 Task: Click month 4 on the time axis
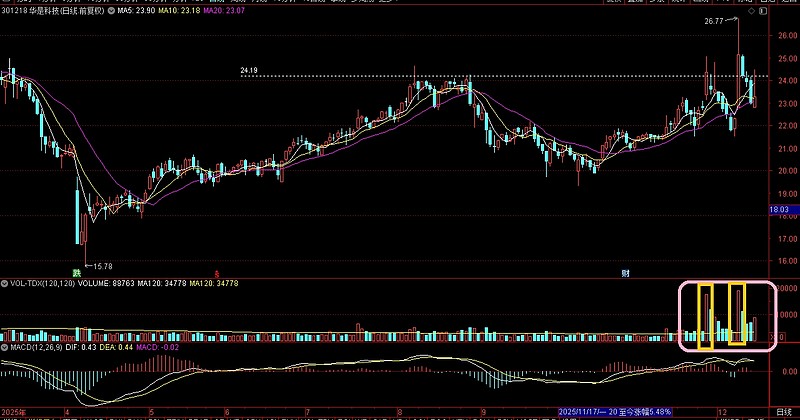(x=67, y=412)
